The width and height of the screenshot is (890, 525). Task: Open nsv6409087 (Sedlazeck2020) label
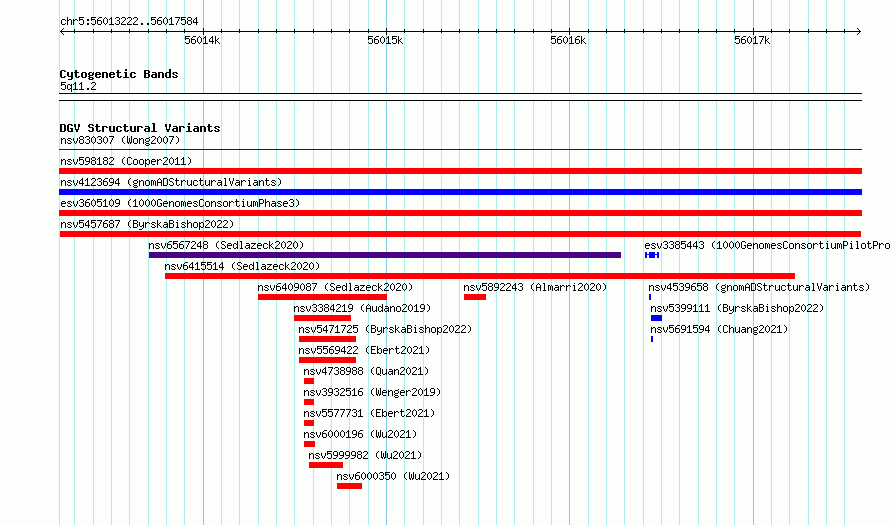click(335, 287)
